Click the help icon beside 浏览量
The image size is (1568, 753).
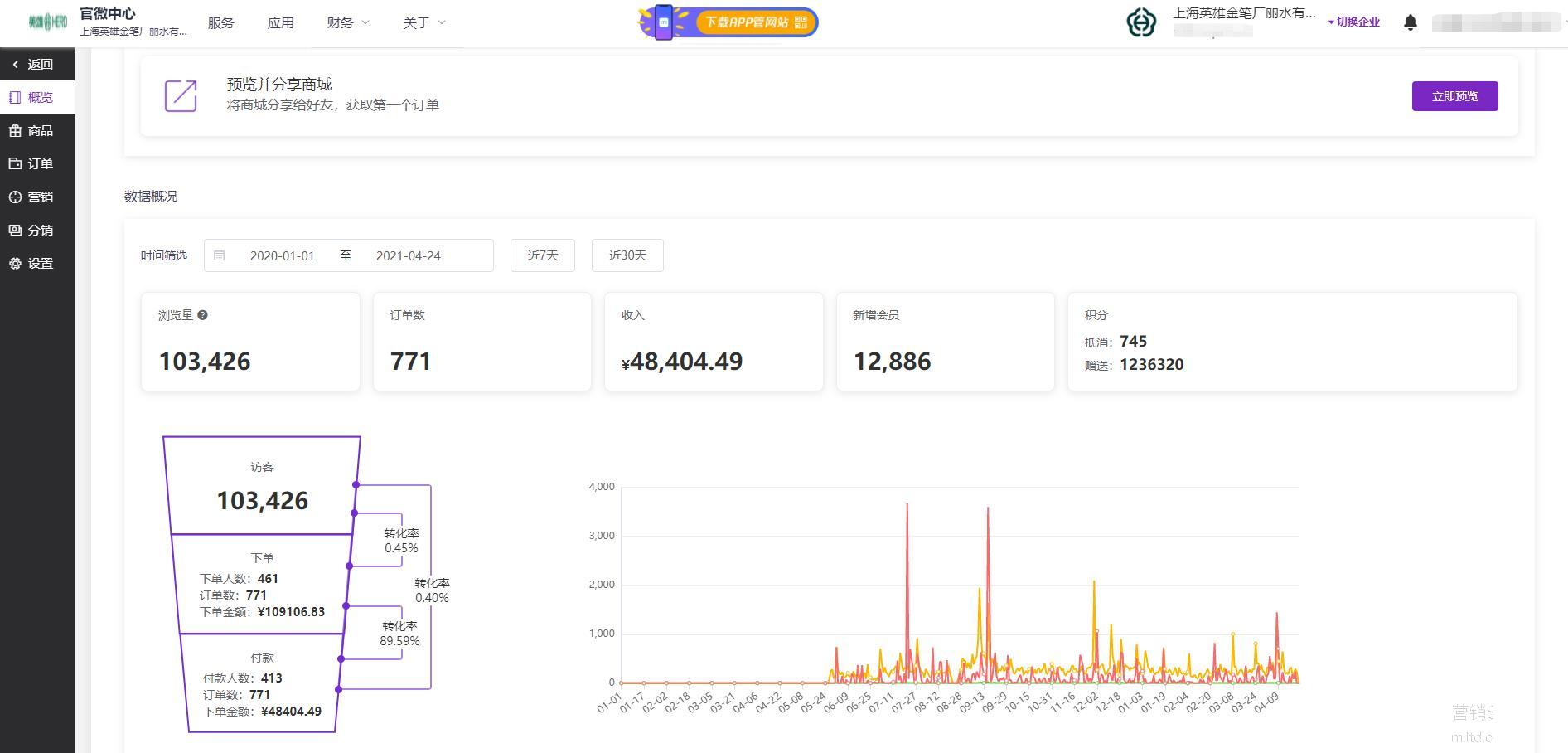[x=202, y=315]
